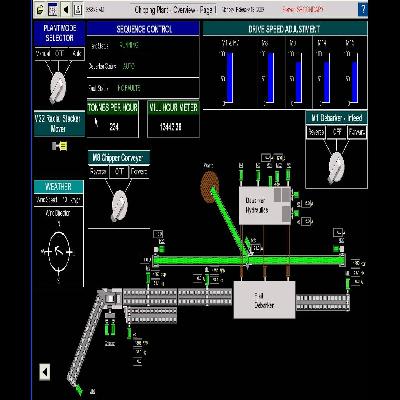This screenshot has width=400, height=400.
Task: Open the calendar grid toolbar icon
Action: pos(53,9)
